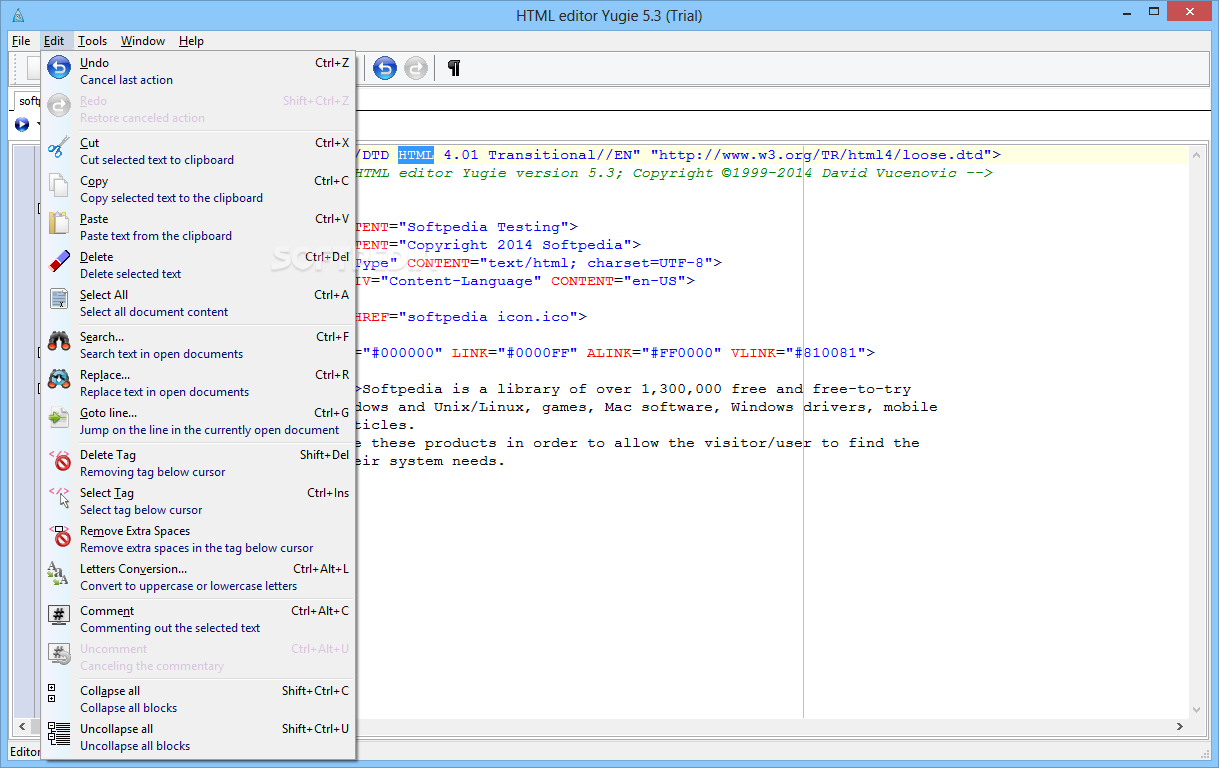This screenshot has width=1219, height=768.
Task: Click the vertical scrollbar of editor
Action: [x=1195, y=430]
